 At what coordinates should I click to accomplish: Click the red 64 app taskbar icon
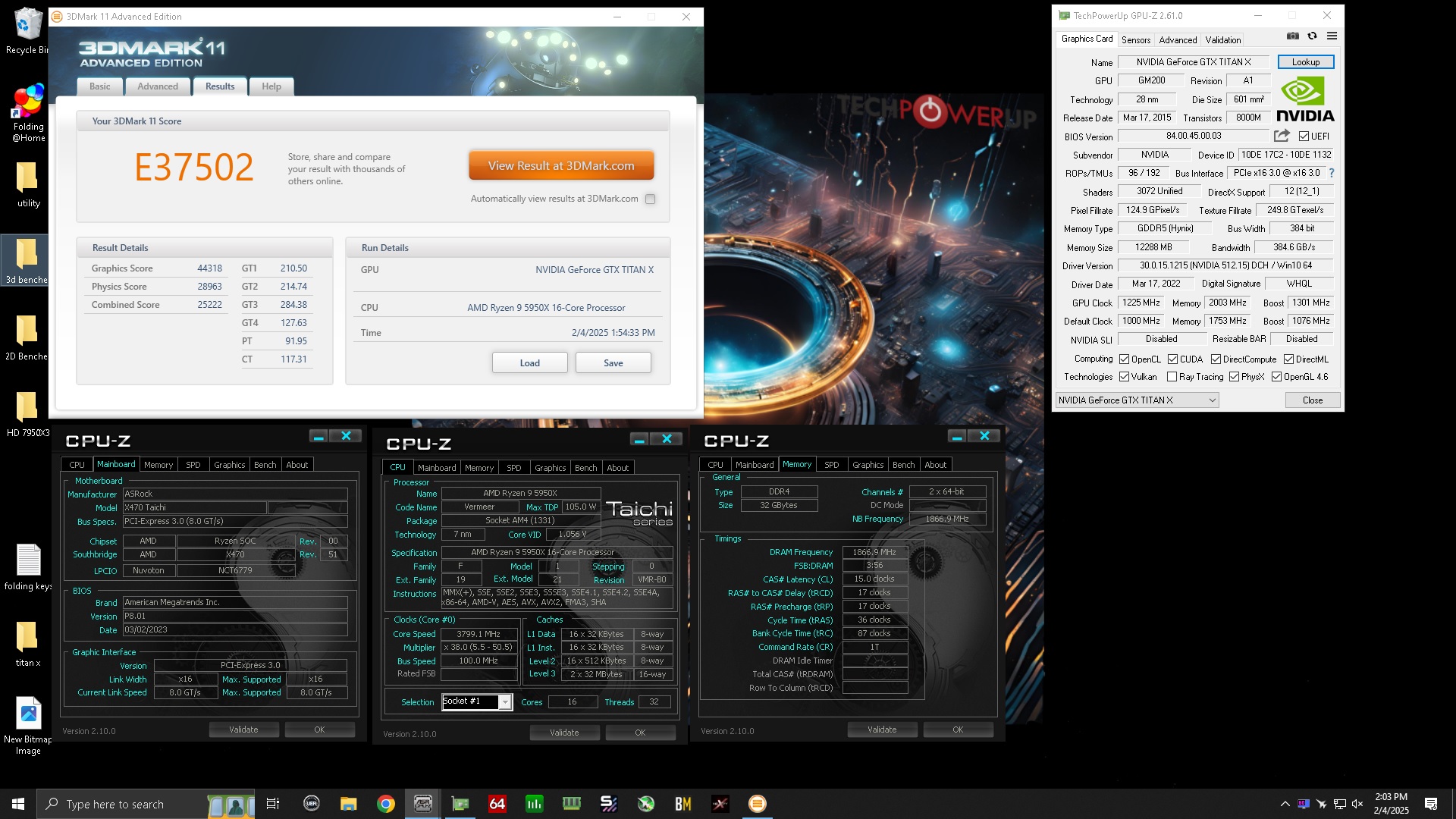tap(497, 804)
